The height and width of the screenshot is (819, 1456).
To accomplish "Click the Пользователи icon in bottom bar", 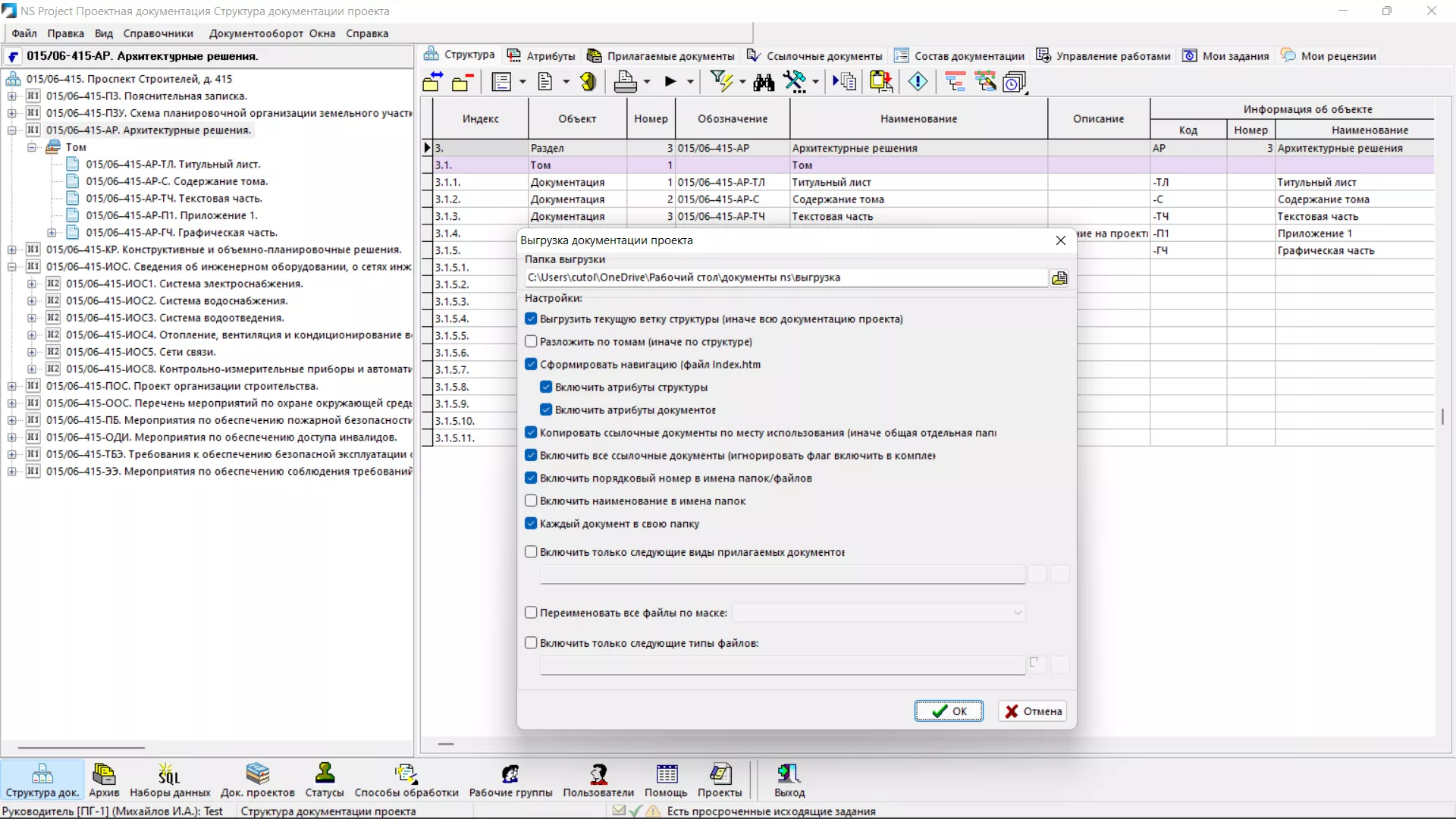I will pos(598,780).
